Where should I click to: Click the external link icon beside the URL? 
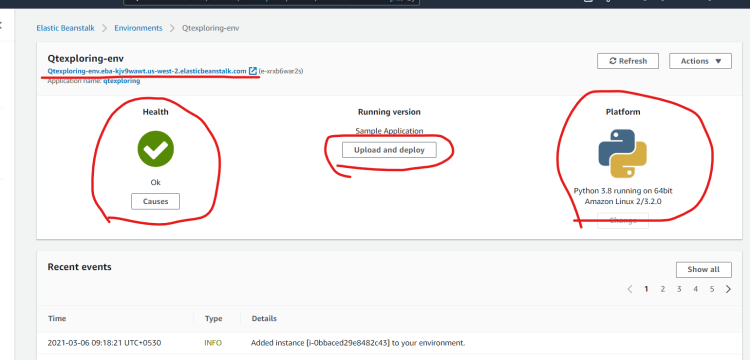tap(253, 71)
